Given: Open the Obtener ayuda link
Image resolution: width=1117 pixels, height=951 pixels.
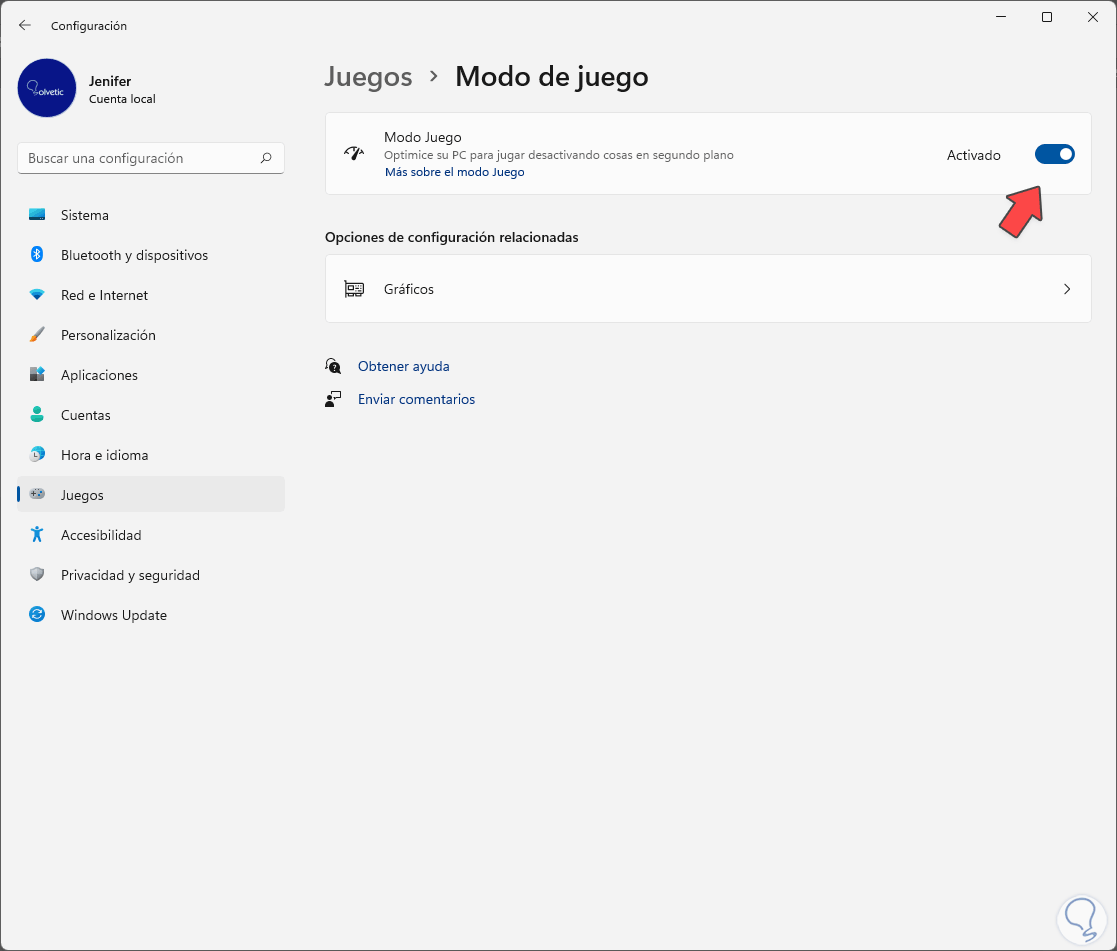Looking at the screenshot, I should 403,367.
